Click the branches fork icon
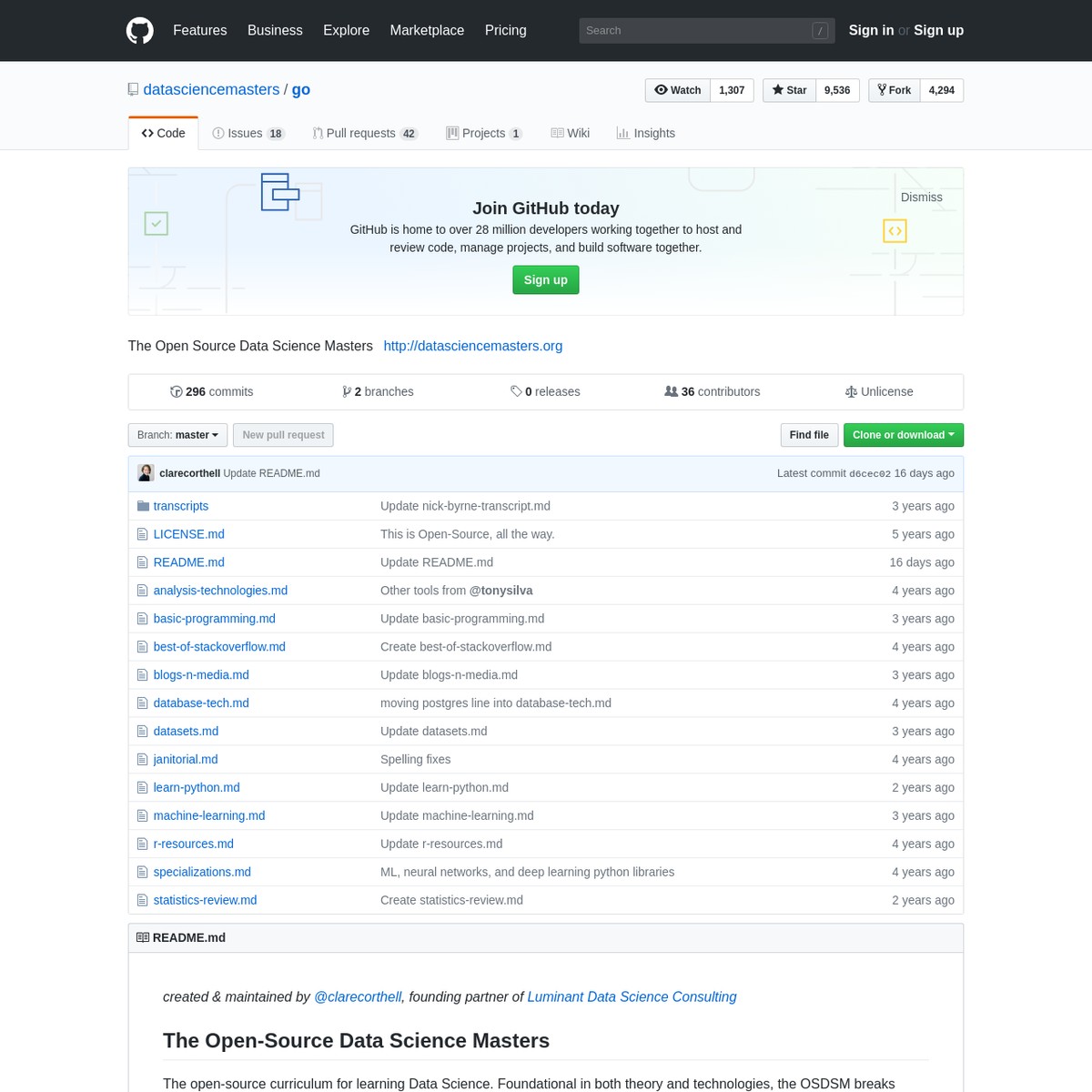1092x1092 pixels. pyautogui.click(x=347, y=391)
